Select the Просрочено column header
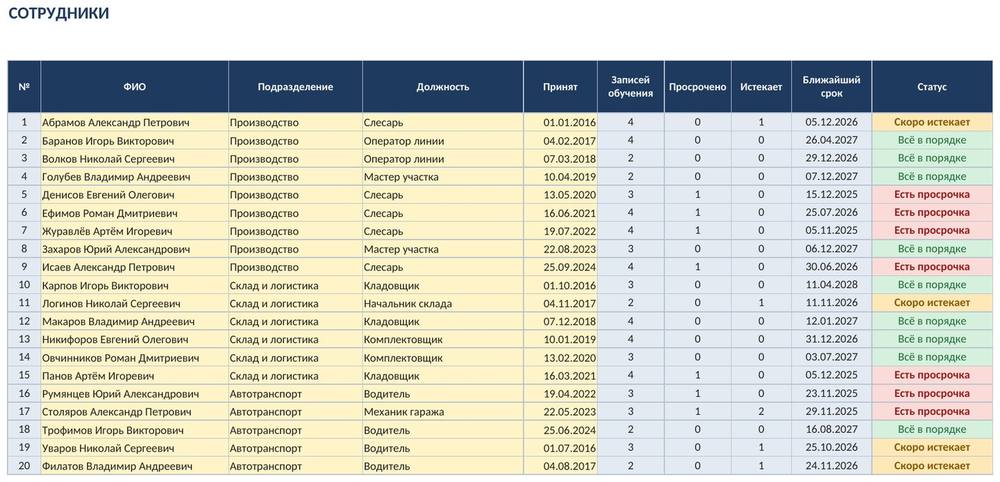This screenshot has width=1000, height=482. (698, 87)
